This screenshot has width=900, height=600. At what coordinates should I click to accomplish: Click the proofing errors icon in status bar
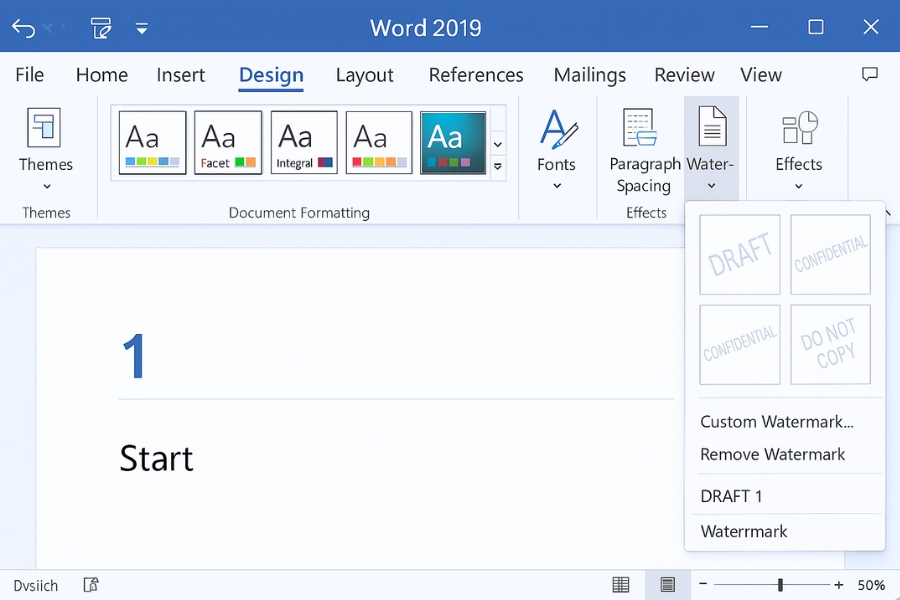[x=91, y=585]
